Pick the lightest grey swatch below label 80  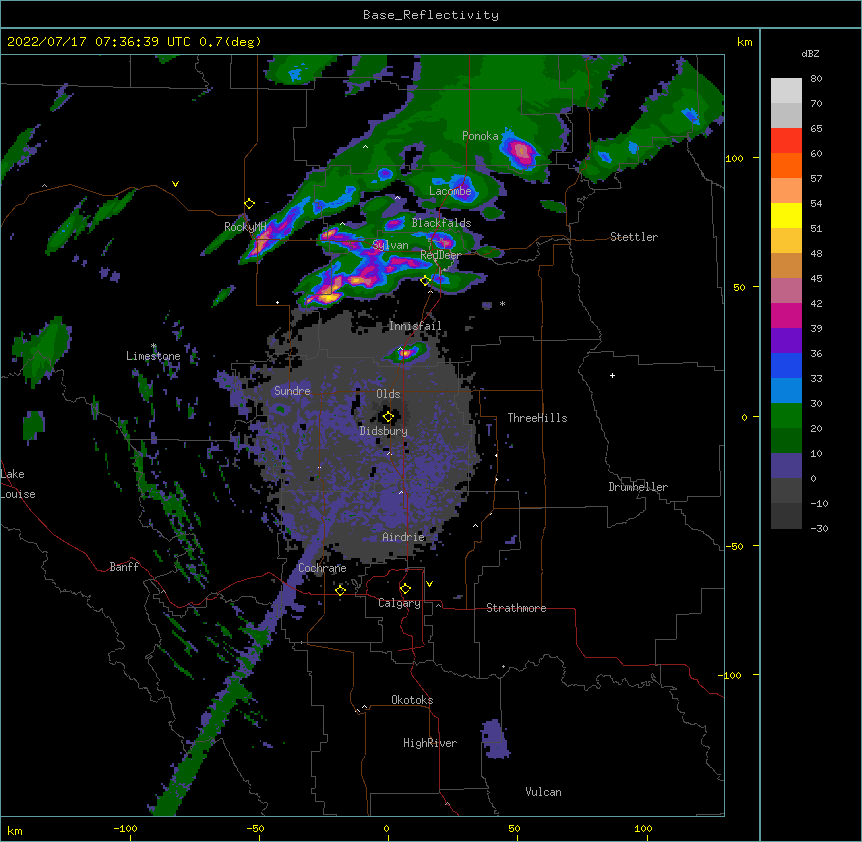[786, 91]
